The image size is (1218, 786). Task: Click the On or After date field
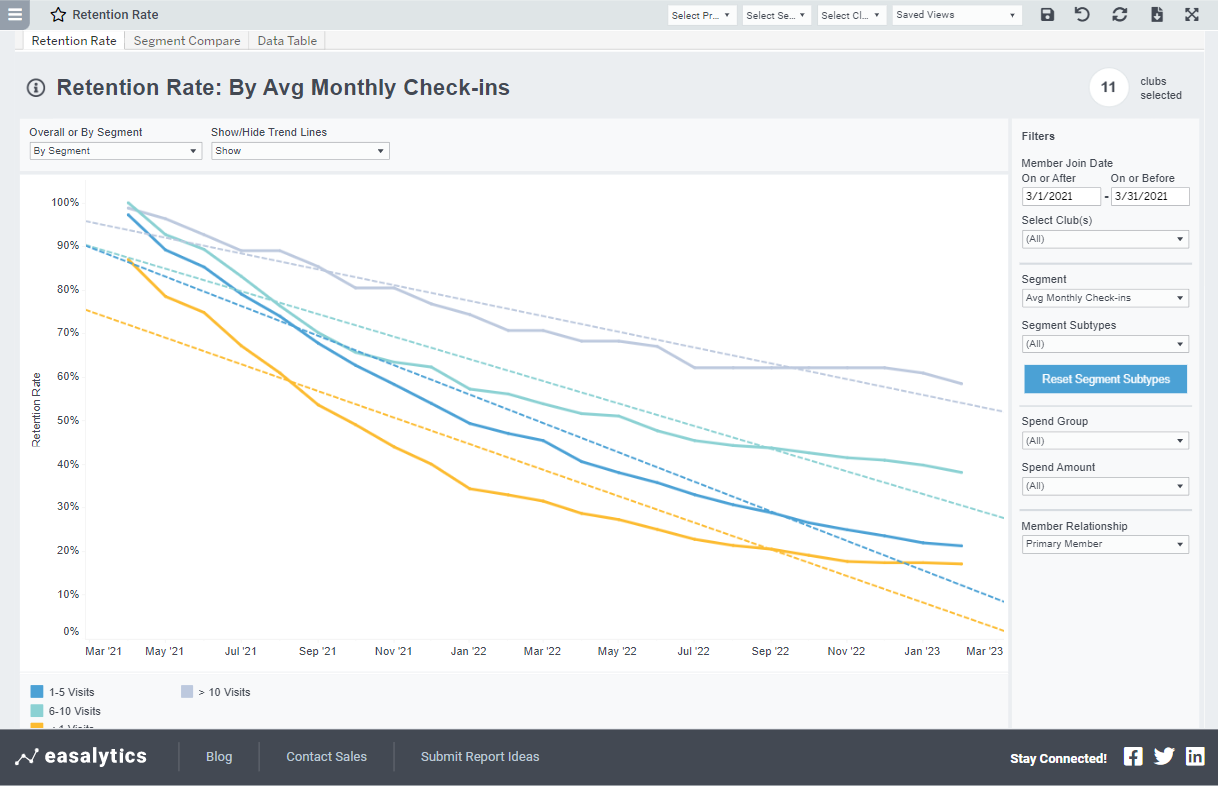click(x=1060, y=196)
